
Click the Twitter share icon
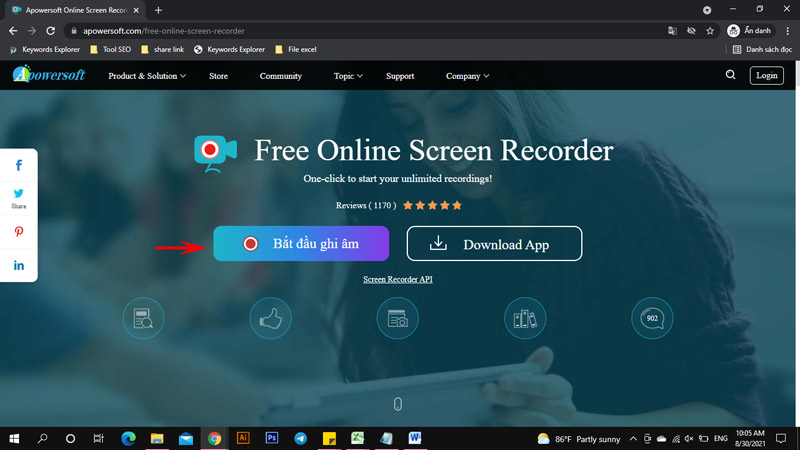[19, 194]
